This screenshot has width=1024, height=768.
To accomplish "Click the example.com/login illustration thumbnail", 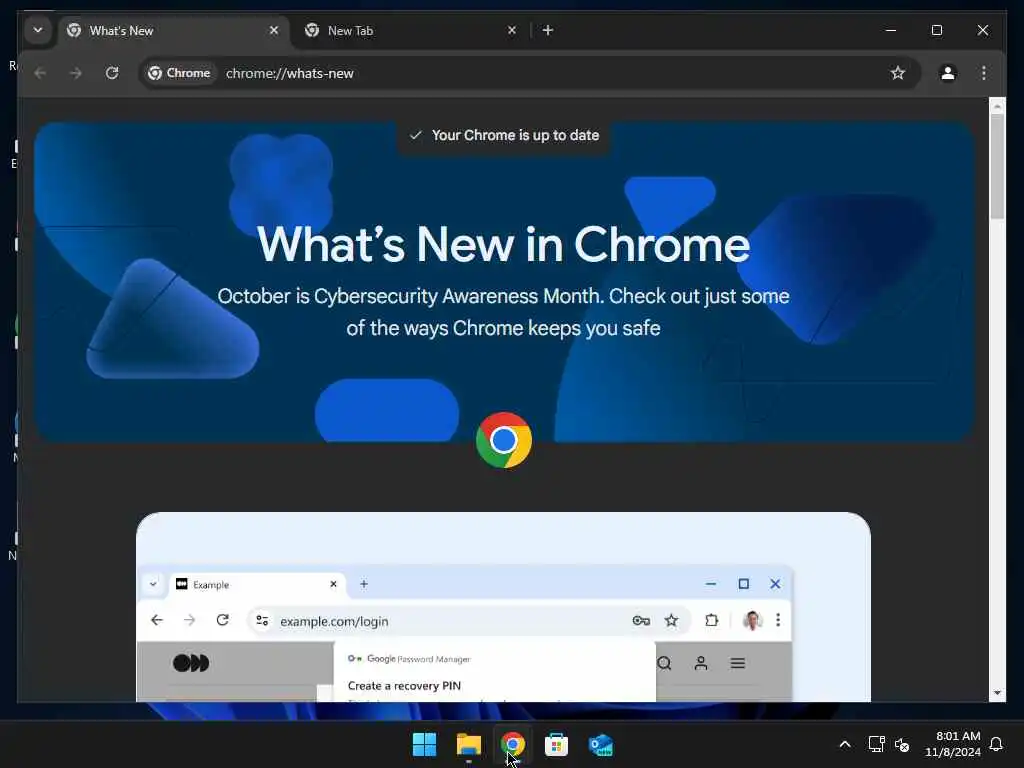I will [x=503, y=607].
